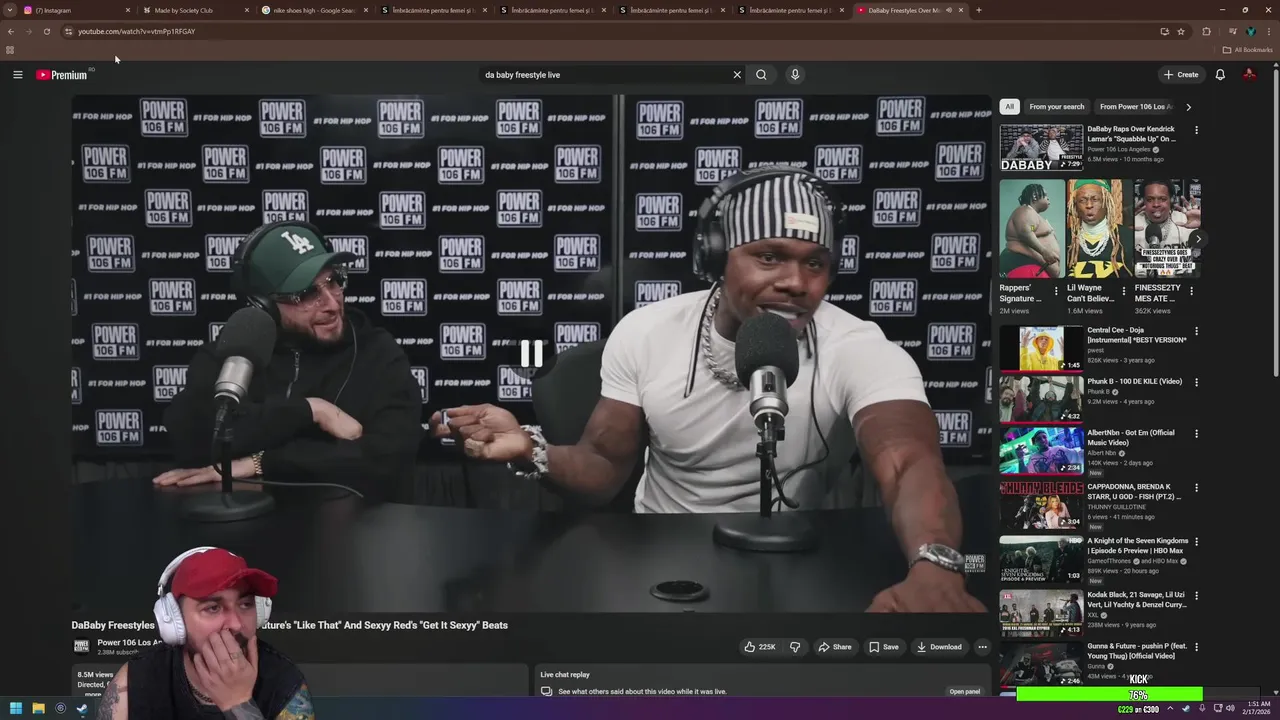Open 'A Knight of the Seven Kingdoms' preview
Image resolution: width=1280 pixels, height=720 pixels.
pos(1041,559)
